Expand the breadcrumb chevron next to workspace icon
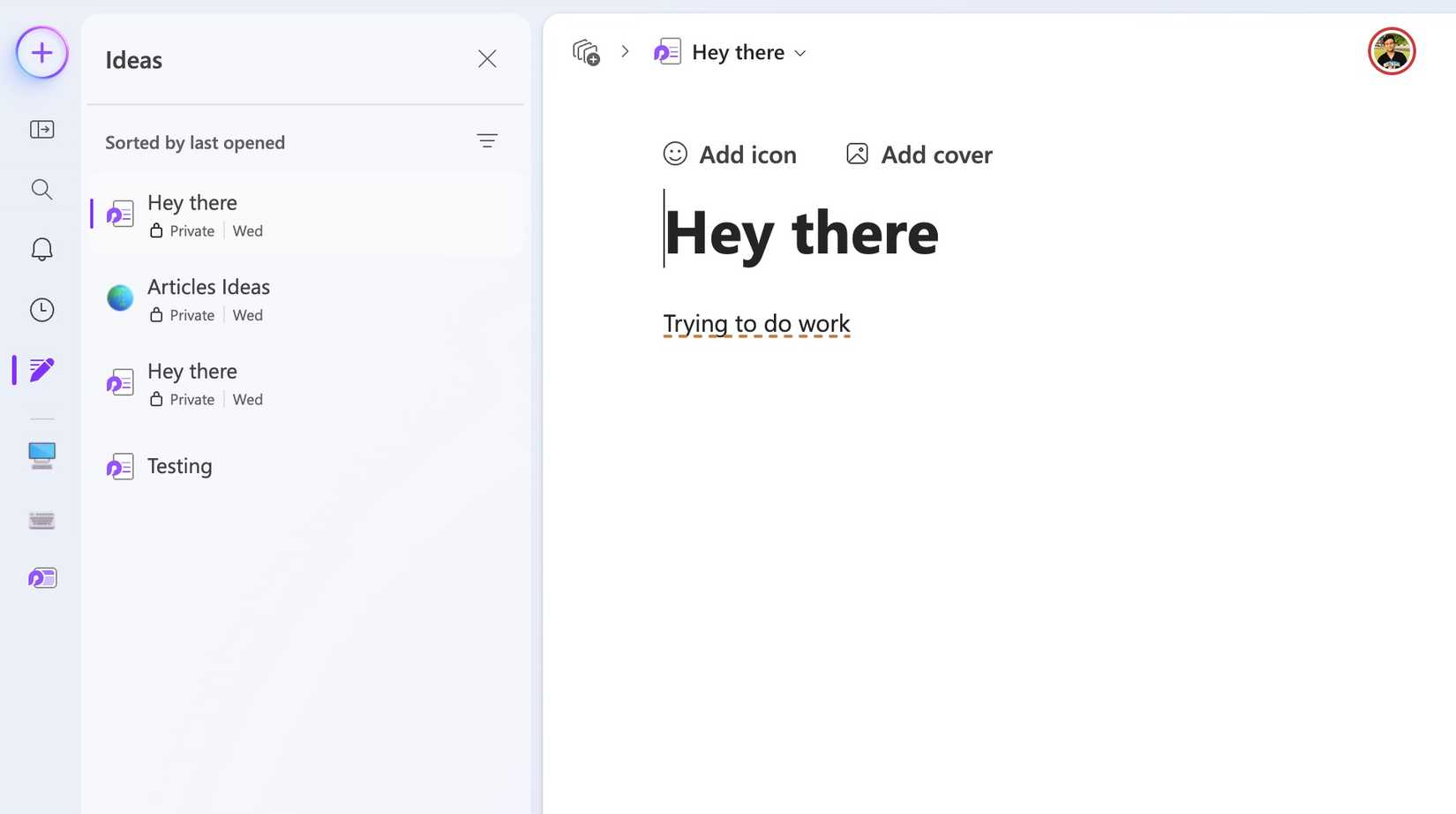This screenshot has height=814, width=1456. pos(625,51)
